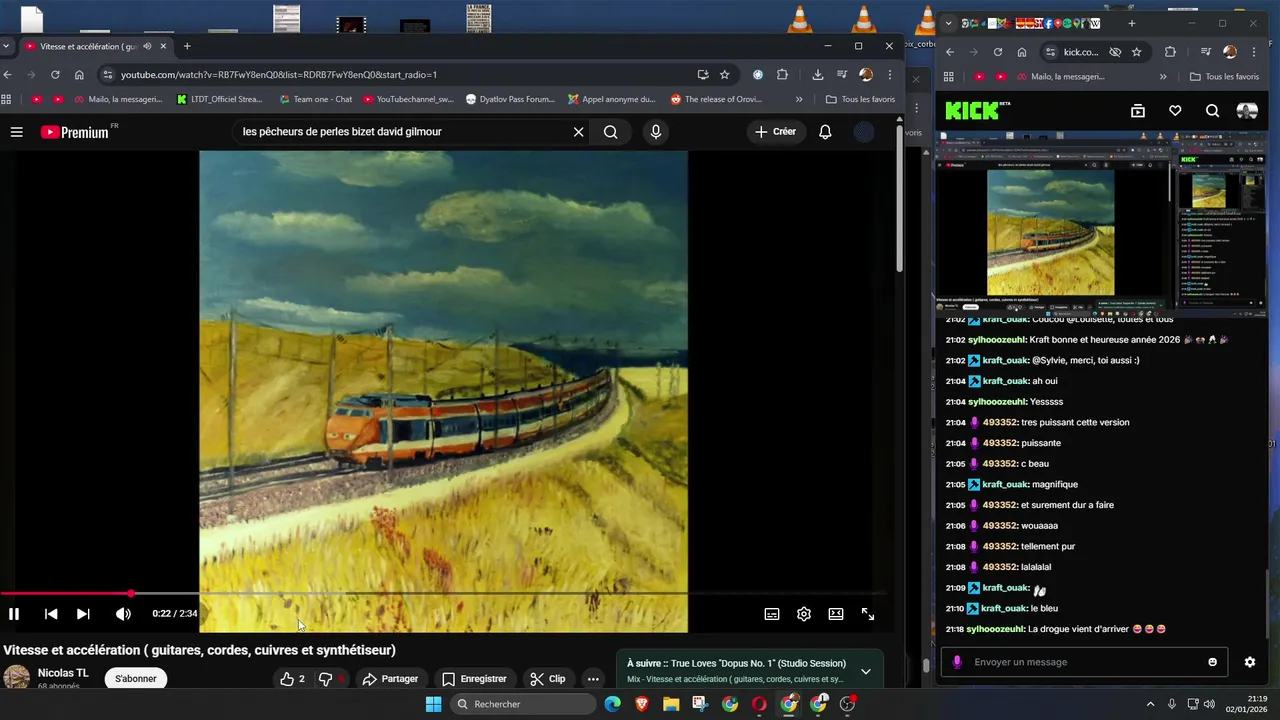Go to YouTube Premium home logo
Screen dimensions: 1280x720
point(76,132)
